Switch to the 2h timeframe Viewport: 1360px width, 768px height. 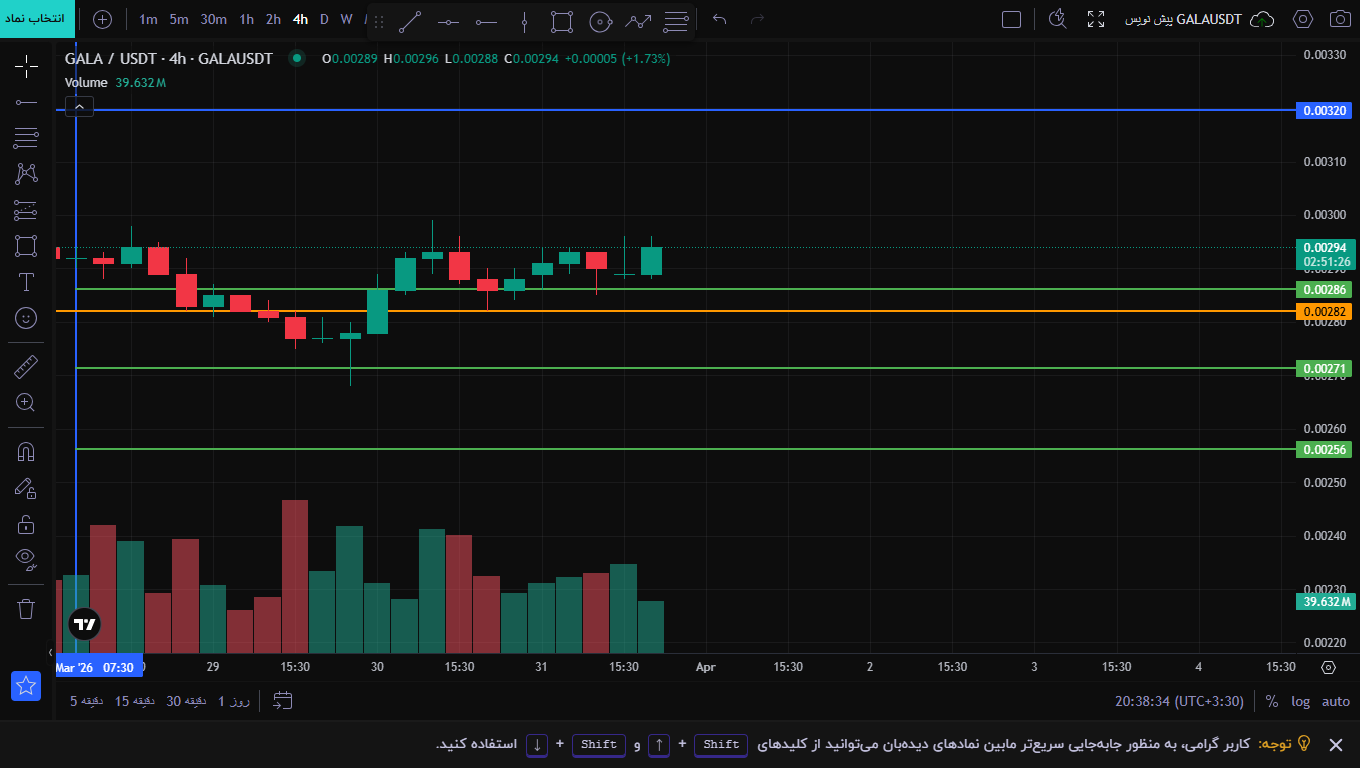[273, 19]
